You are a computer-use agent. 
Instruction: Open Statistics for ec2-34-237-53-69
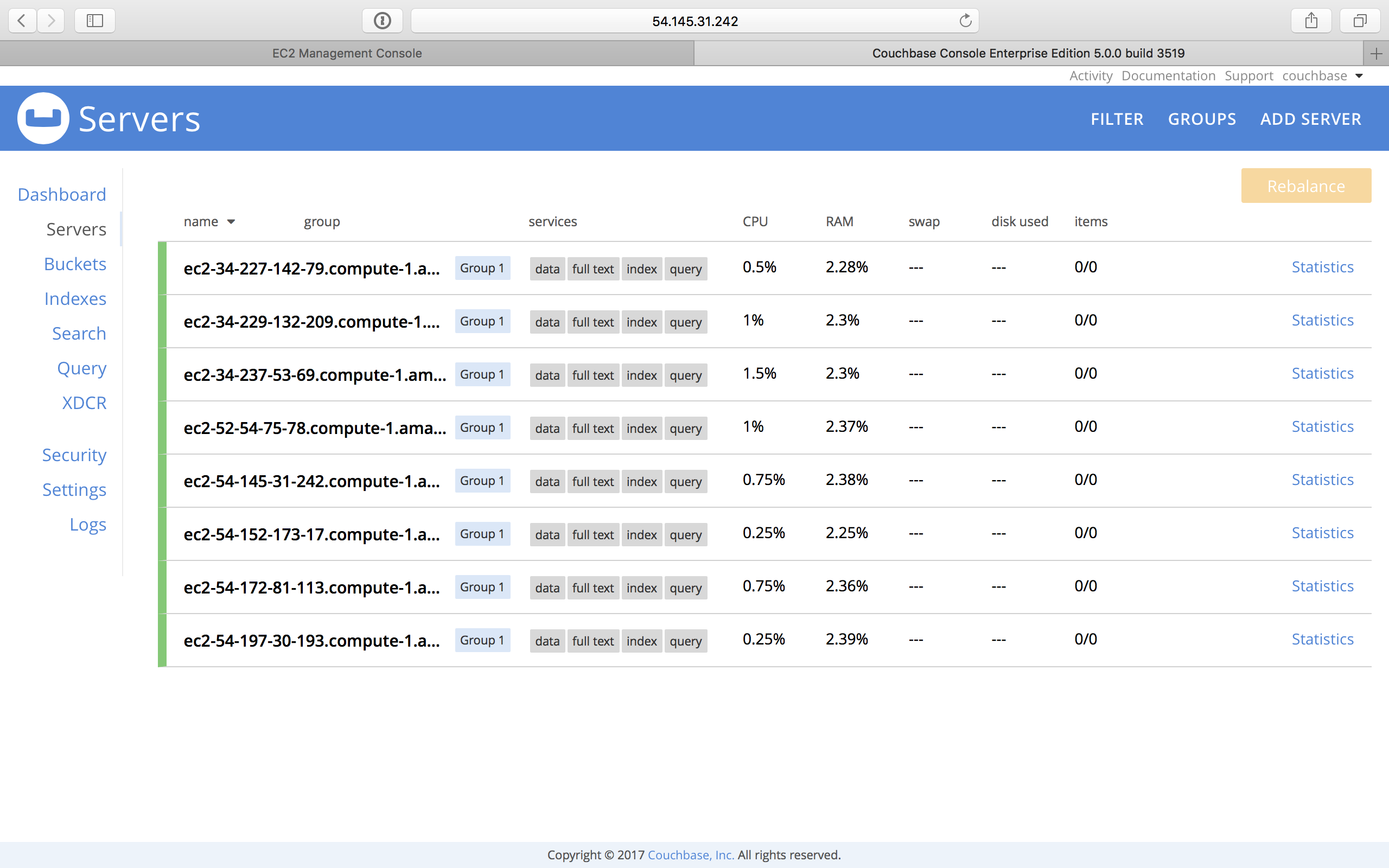click(x=1322, y=373)
